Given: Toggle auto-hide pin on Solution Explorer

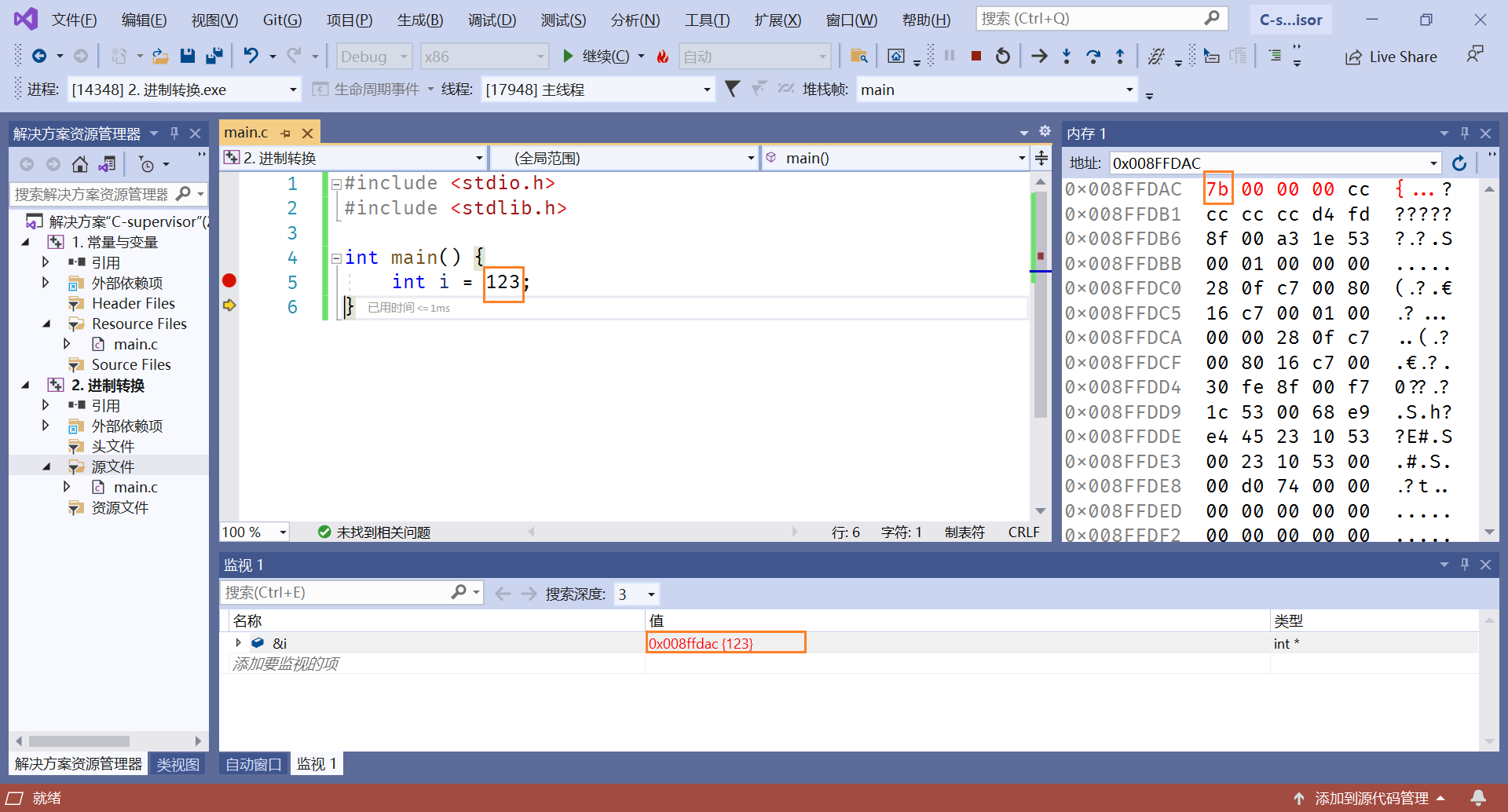Looking at the screenshot, I should click(174, 133).
